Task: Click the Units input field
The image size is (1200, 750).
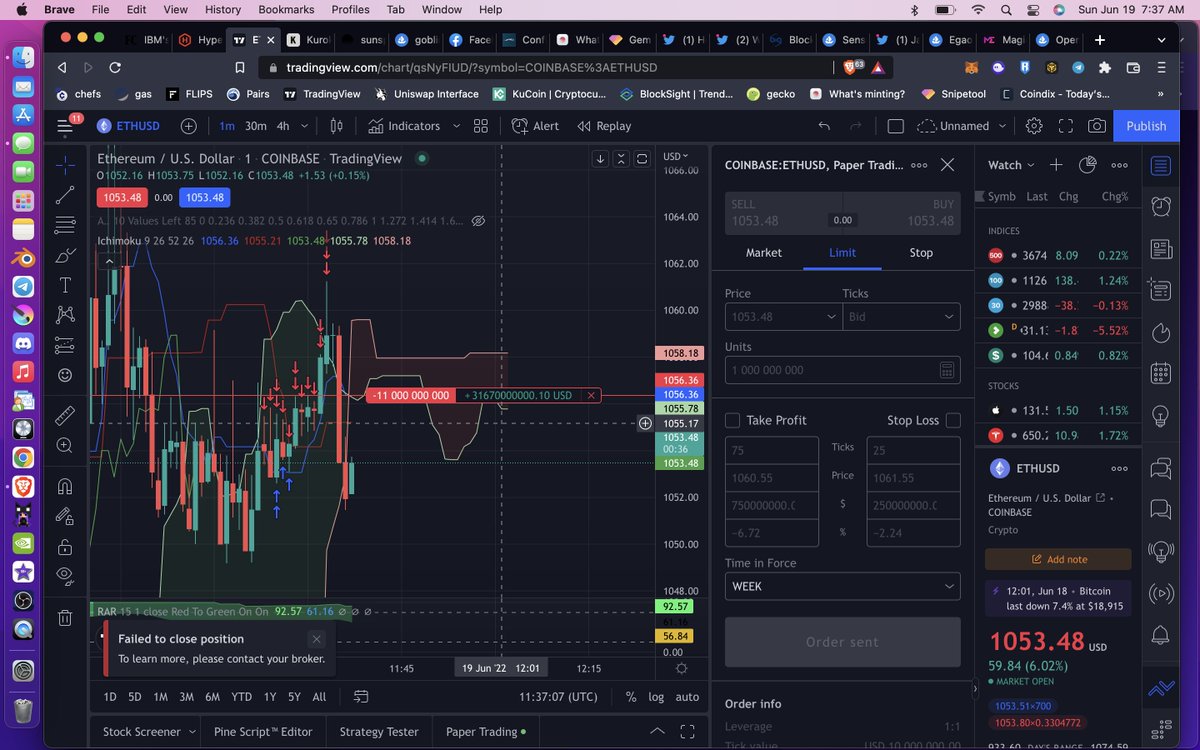Action: (842, 370)
